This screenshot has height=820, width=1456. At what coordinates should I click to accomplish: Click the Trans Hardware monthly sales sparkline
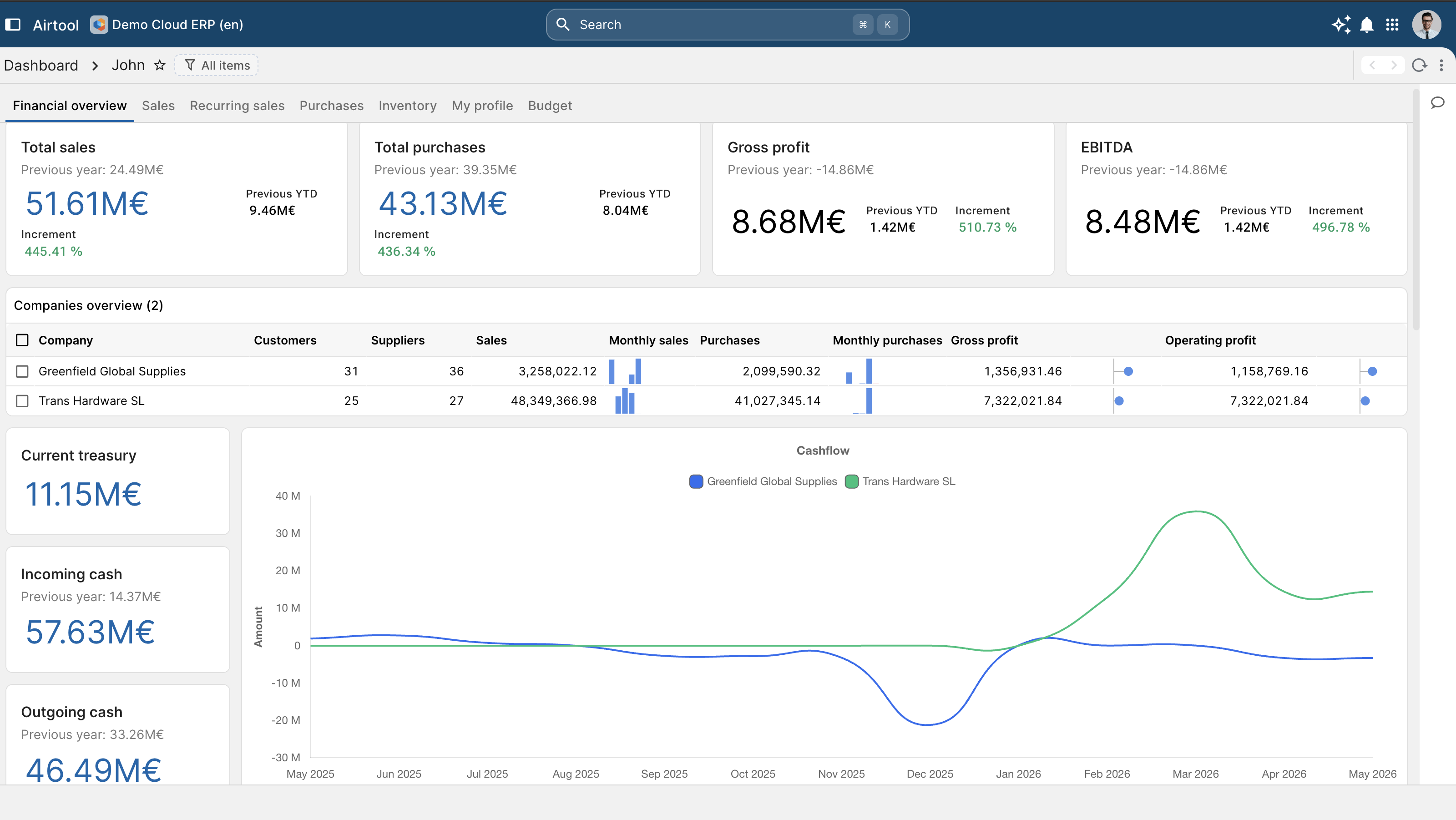(x=625, y=401)
